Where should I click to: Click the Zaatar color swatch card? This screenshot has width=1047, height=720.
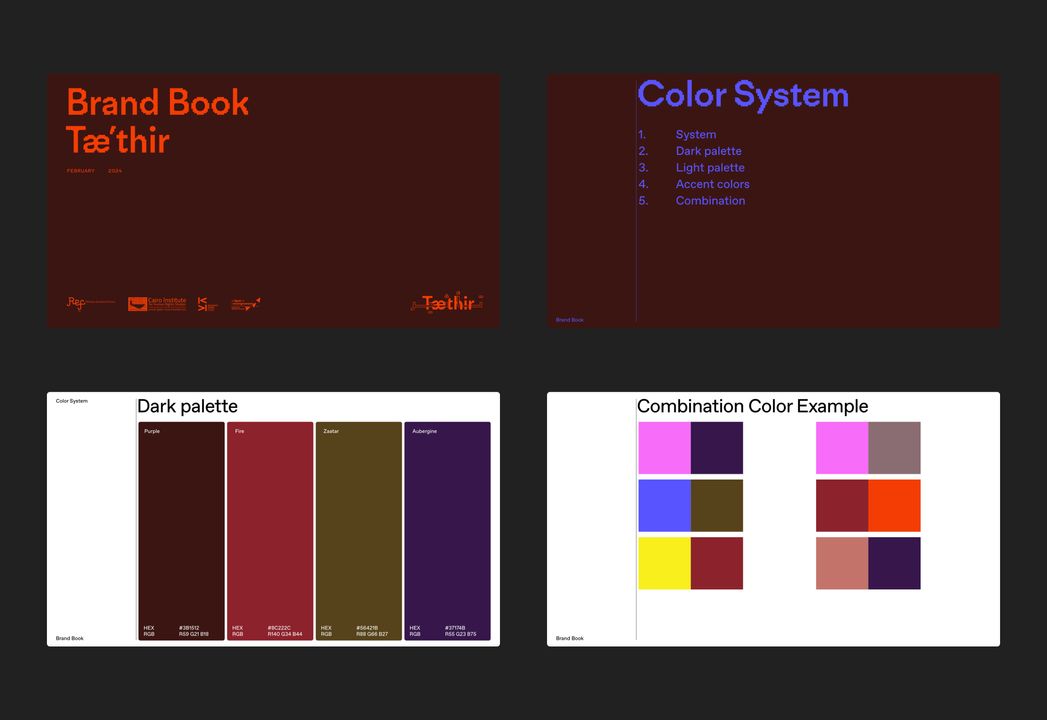pyautogui.click(x=358, y=530)
